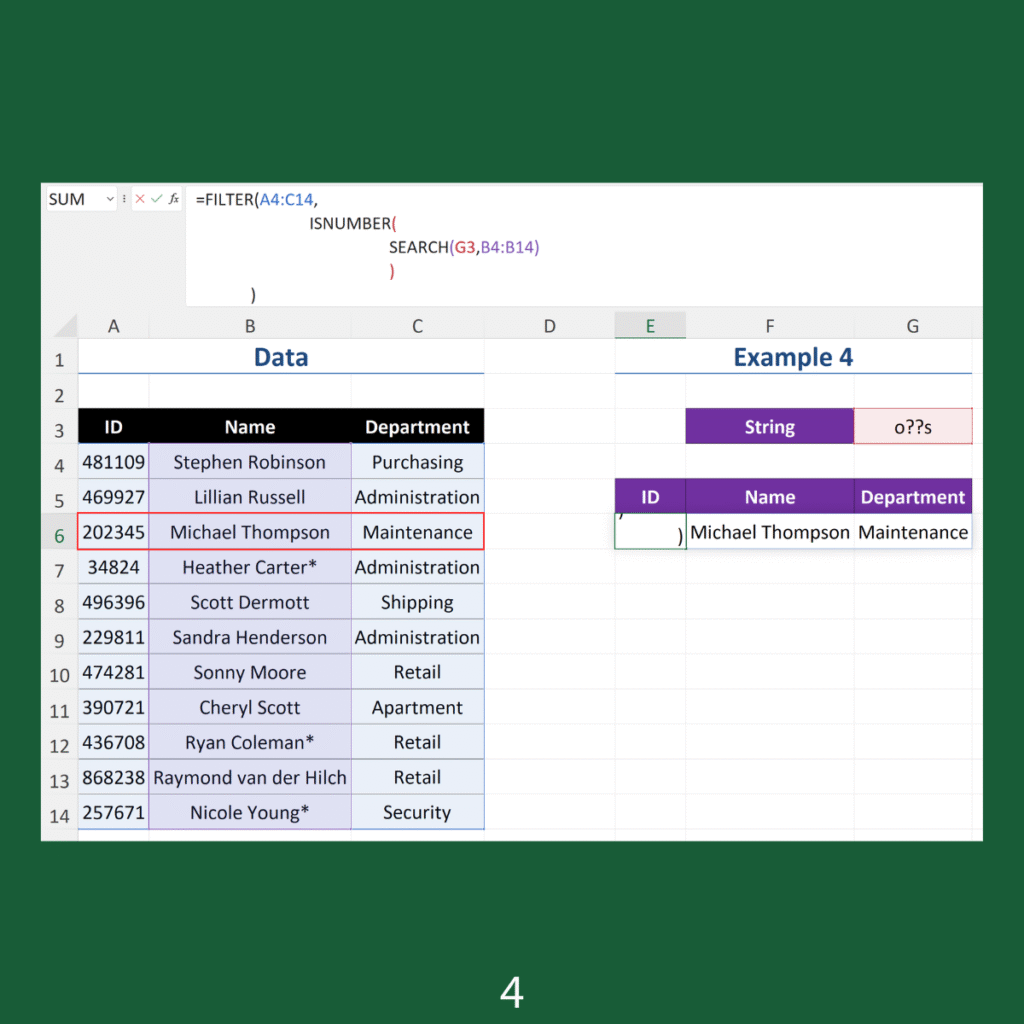Select column B header

tap(249, 326)
